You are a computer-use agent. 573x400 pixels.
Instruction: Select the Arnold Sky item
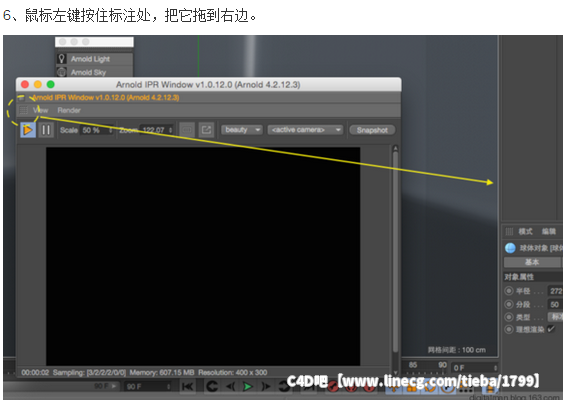tap(94, 72)
